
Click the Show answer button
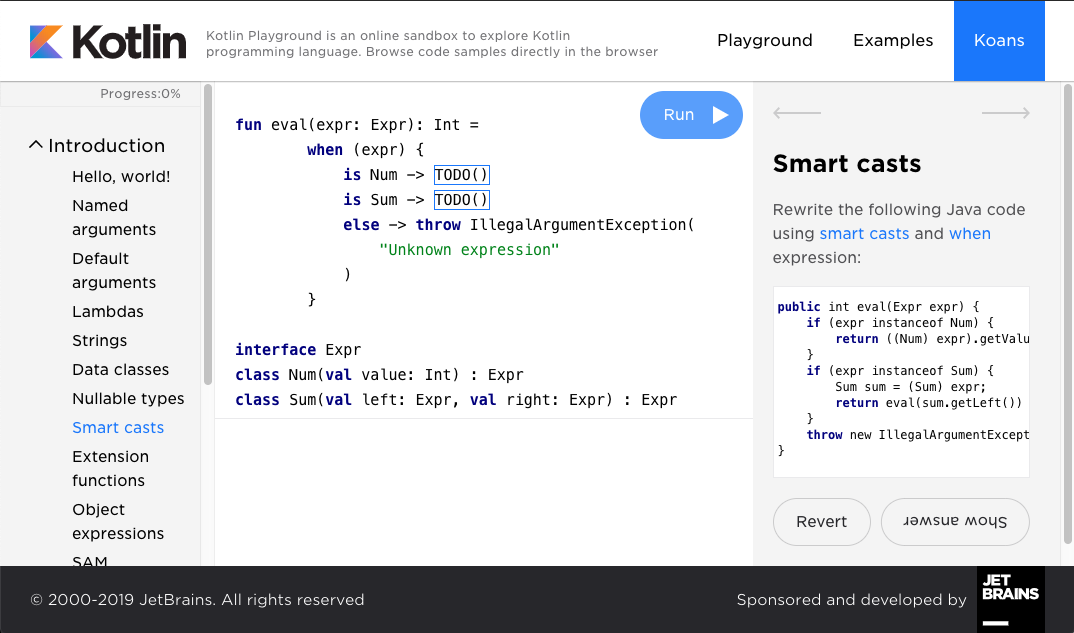tap(955, 522)
